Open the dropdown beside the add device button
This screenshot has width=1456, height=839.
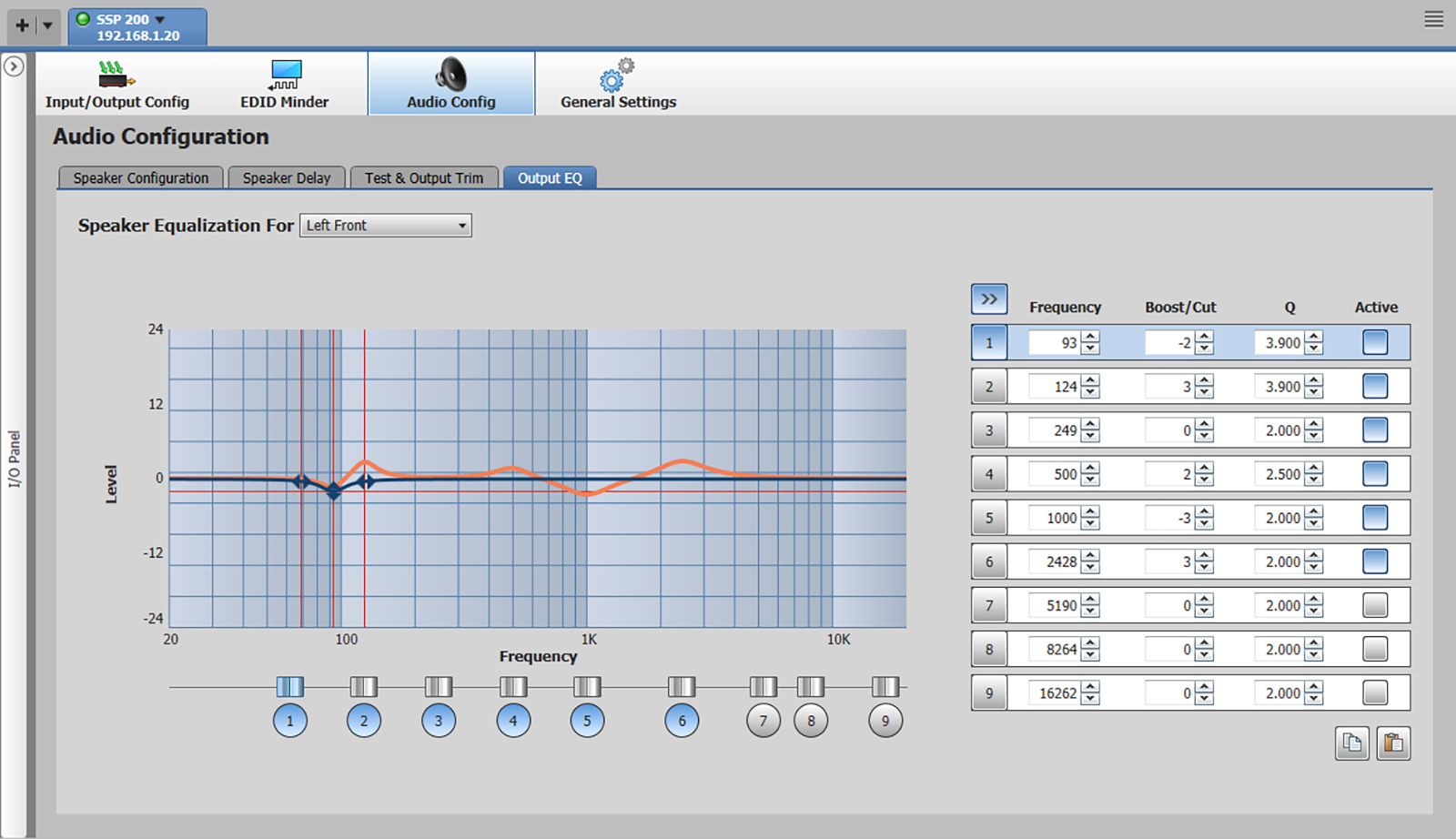(47, 25)
